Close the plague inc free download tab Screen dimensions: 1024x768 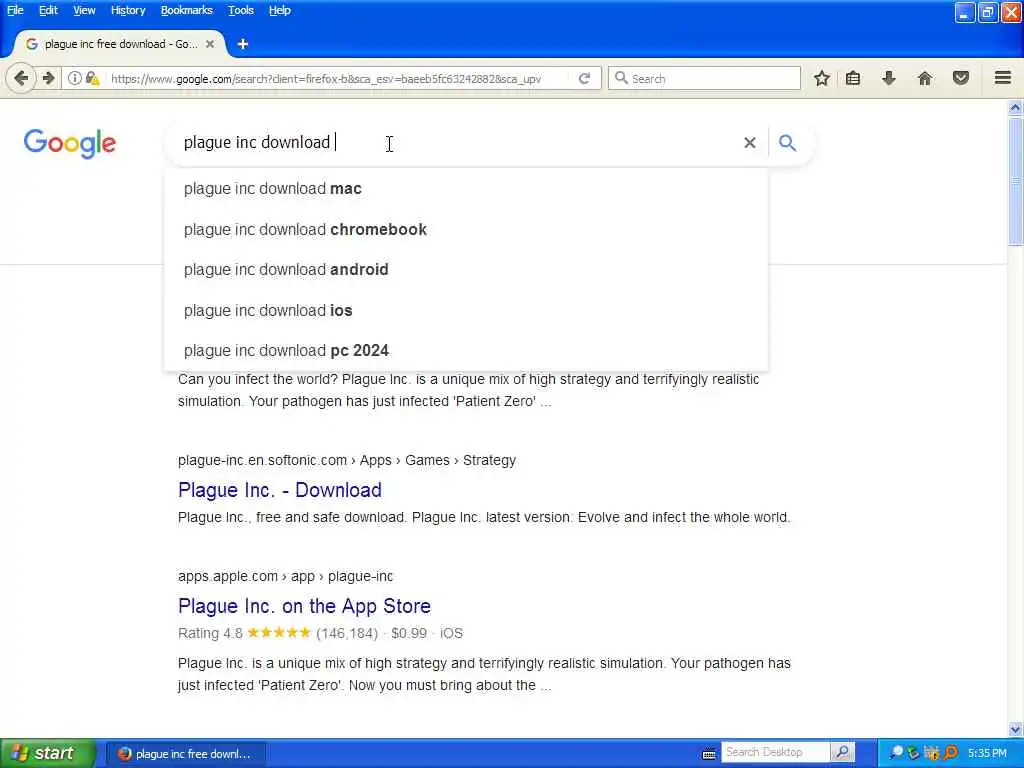(x=210, y=44)
